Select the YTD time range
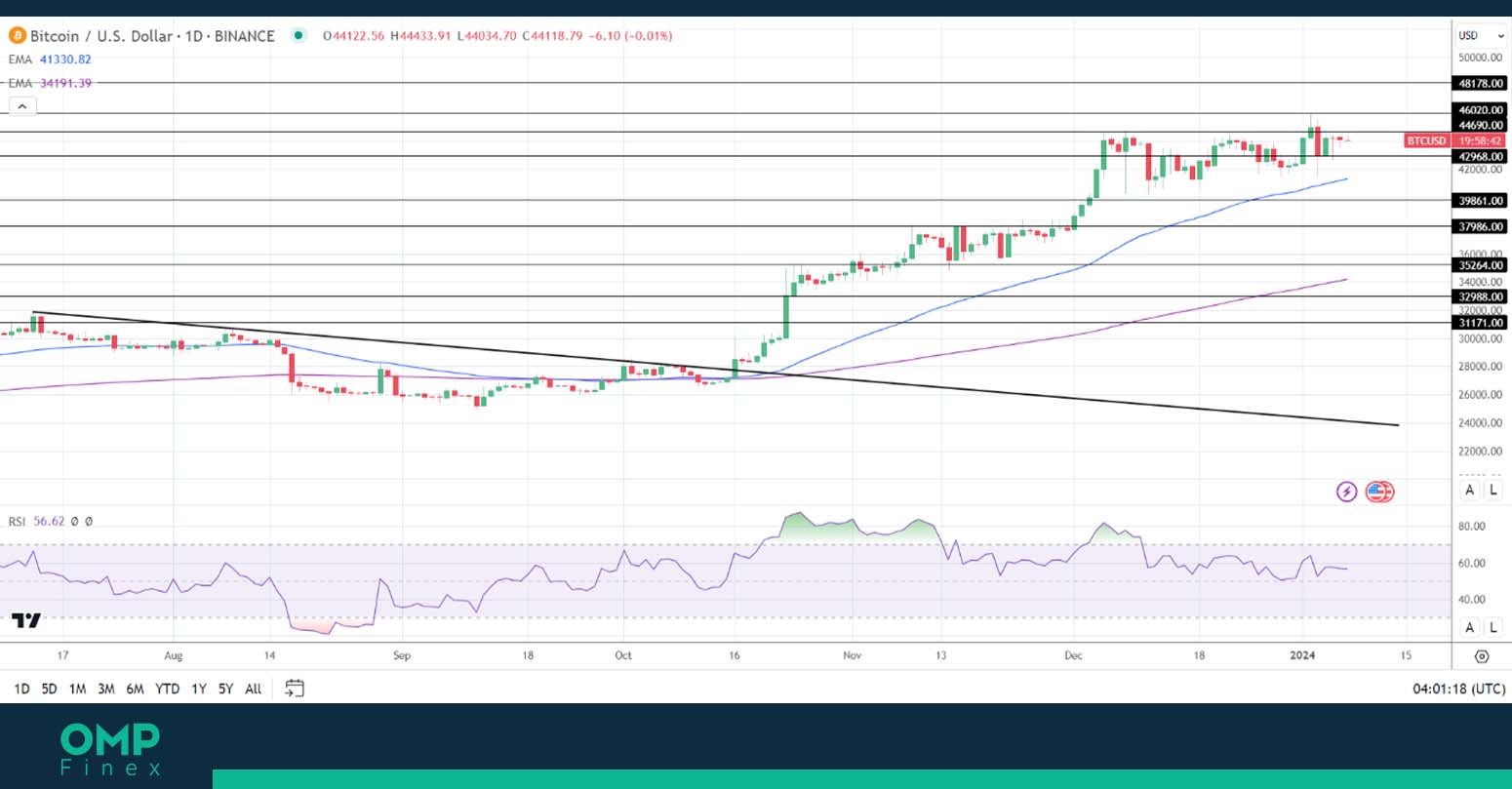Image resolution: width=1512 pixels, height=789 pixels. [x=168, y=689]
